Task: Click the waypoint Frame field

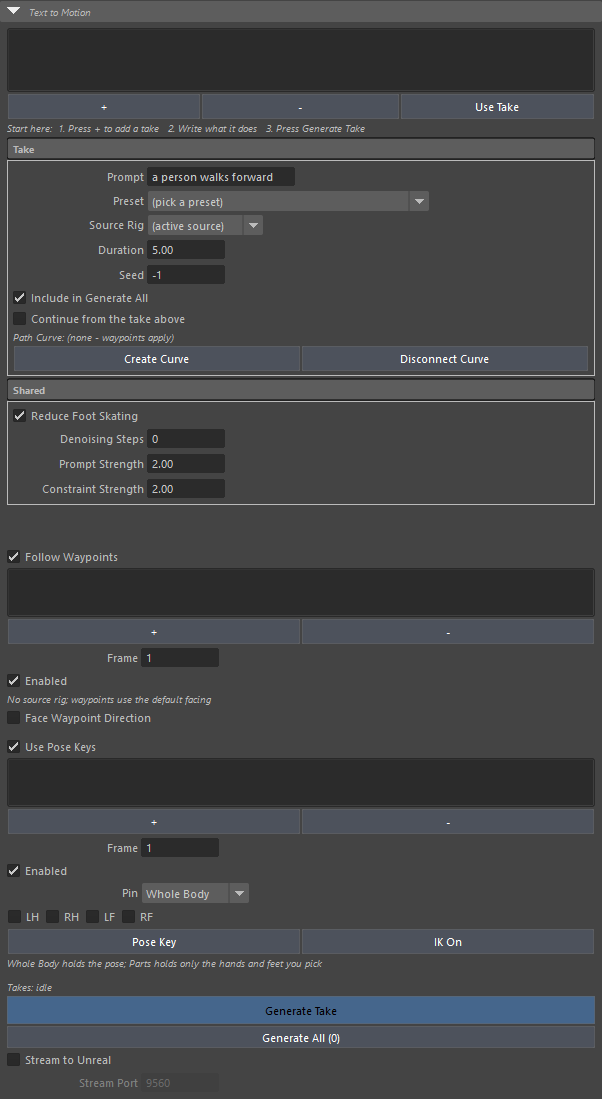Action: pos(180,657)
